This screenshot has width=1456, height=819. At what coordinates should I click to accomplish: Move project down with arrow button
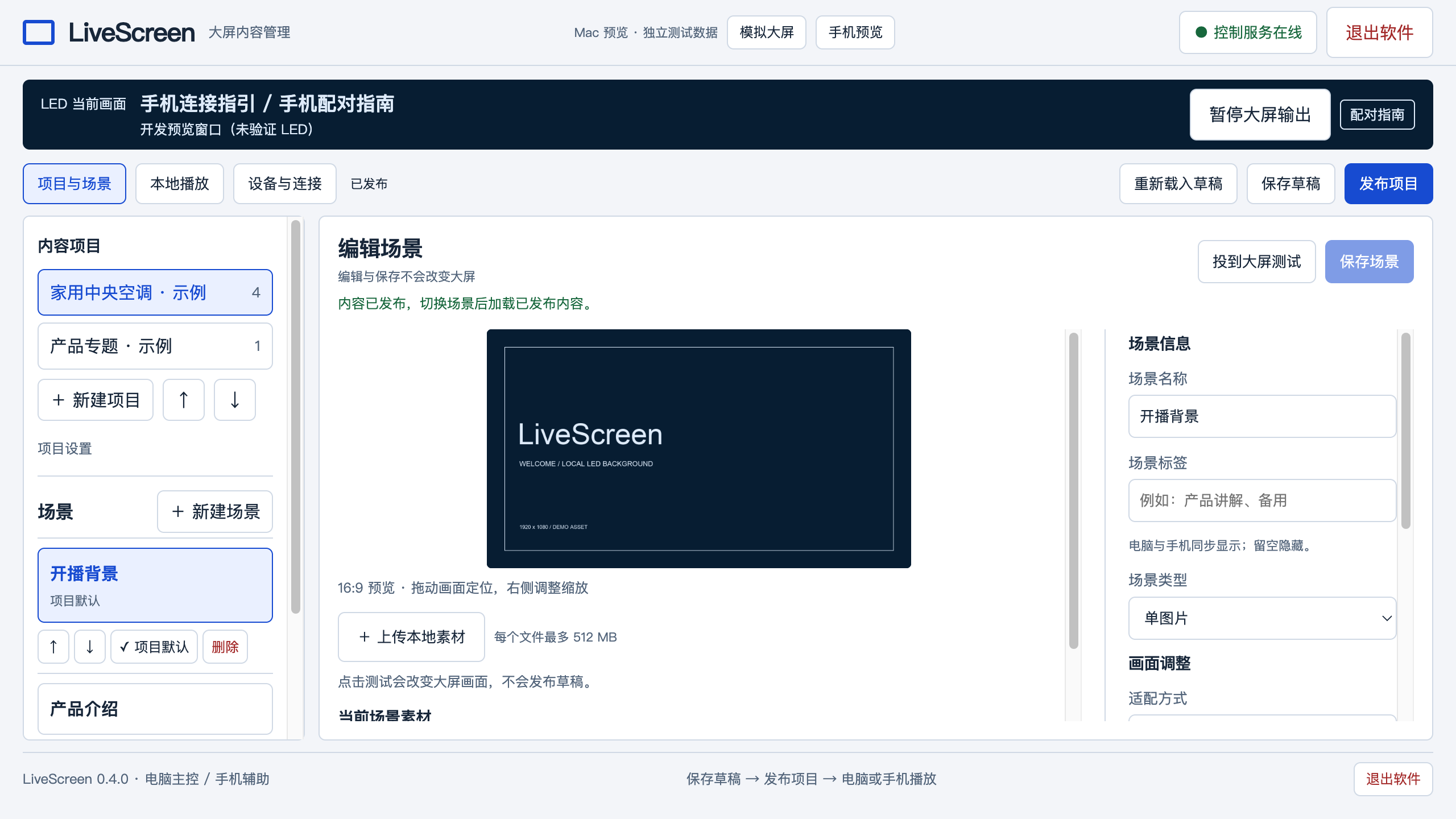[x=235, y=400]
